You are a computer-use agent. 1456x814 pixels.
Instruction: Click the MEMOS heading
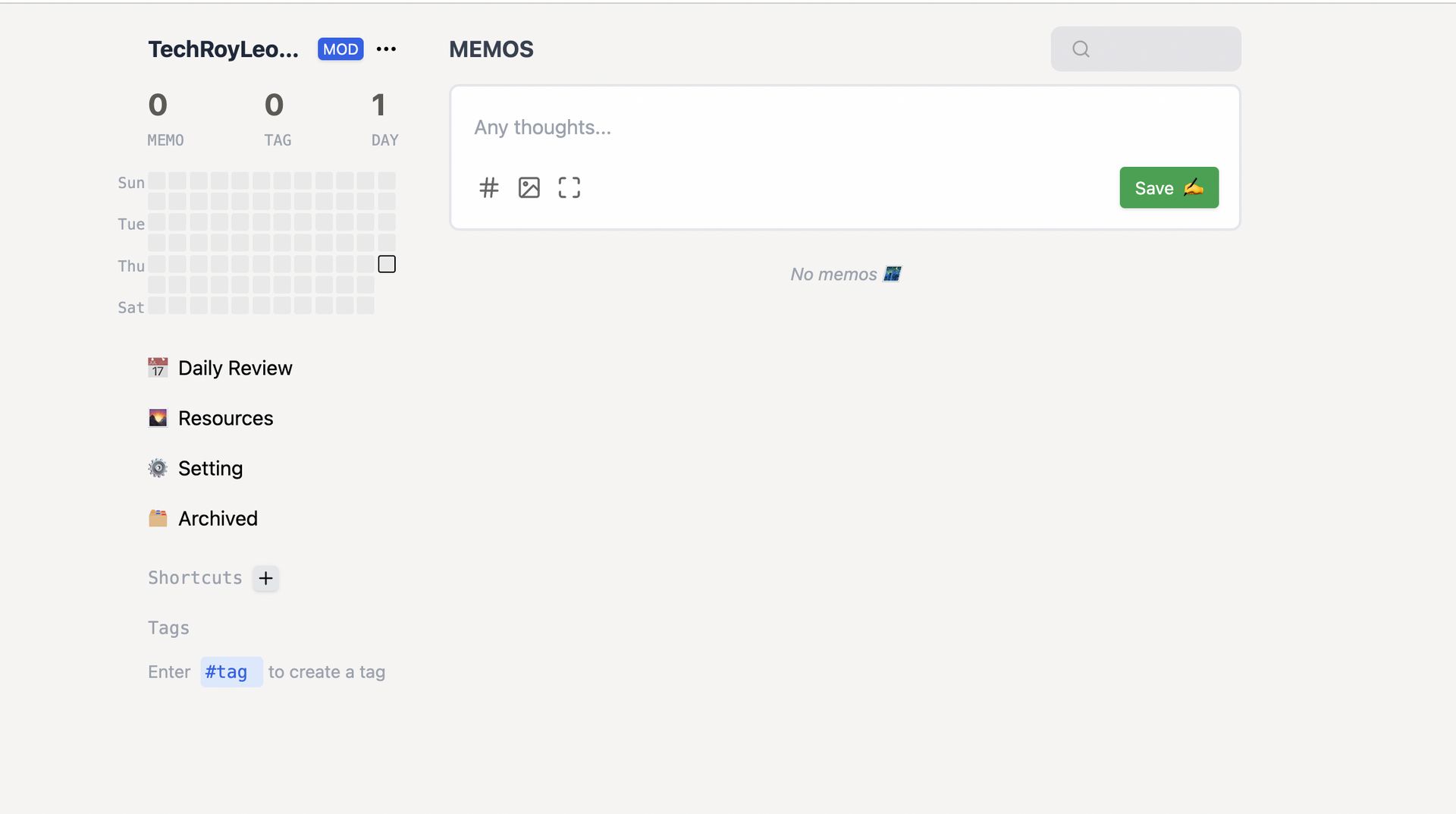pyautogui.click(x=491, y=49)
